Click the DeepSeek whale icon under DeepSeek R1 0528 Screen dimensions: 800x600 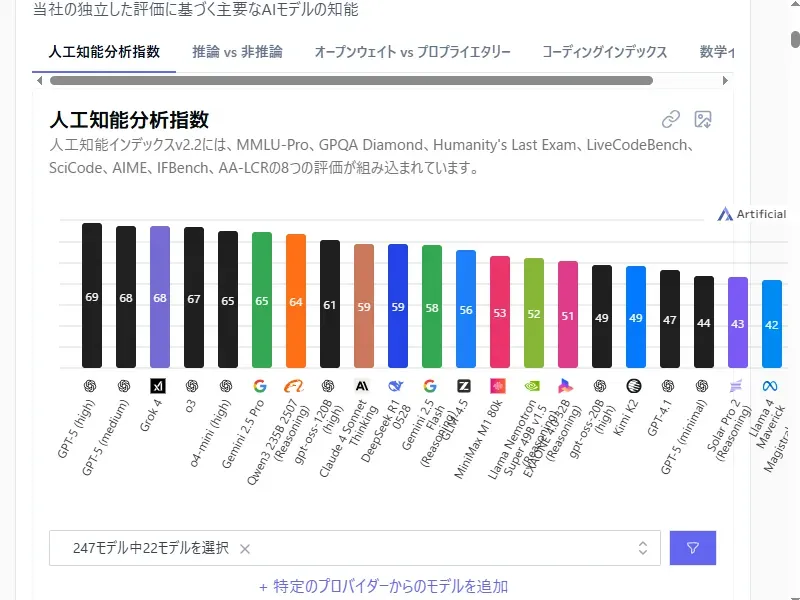point(398,385)
